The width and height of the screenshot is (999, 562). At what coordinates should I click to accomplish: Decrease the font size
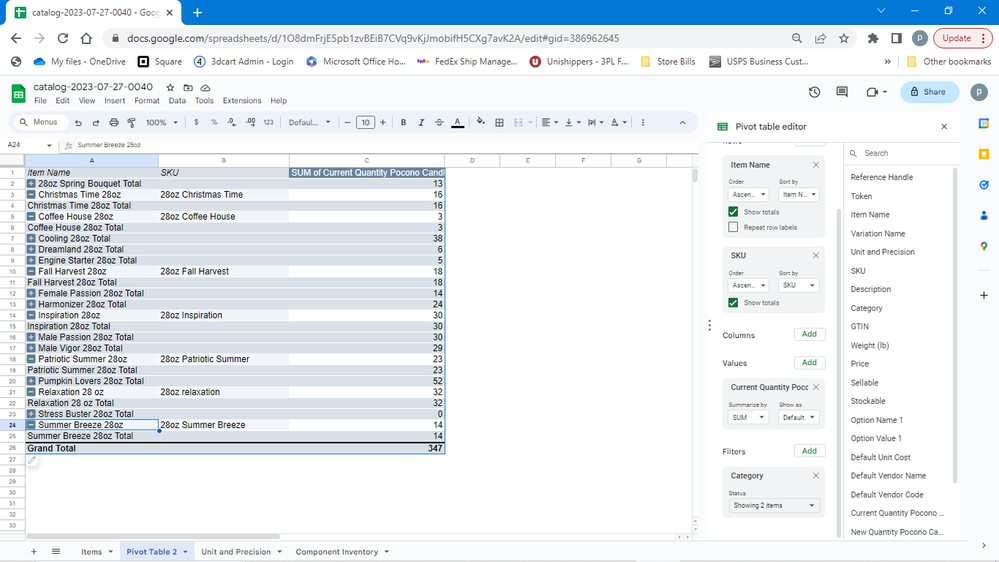tap(347, 122)
